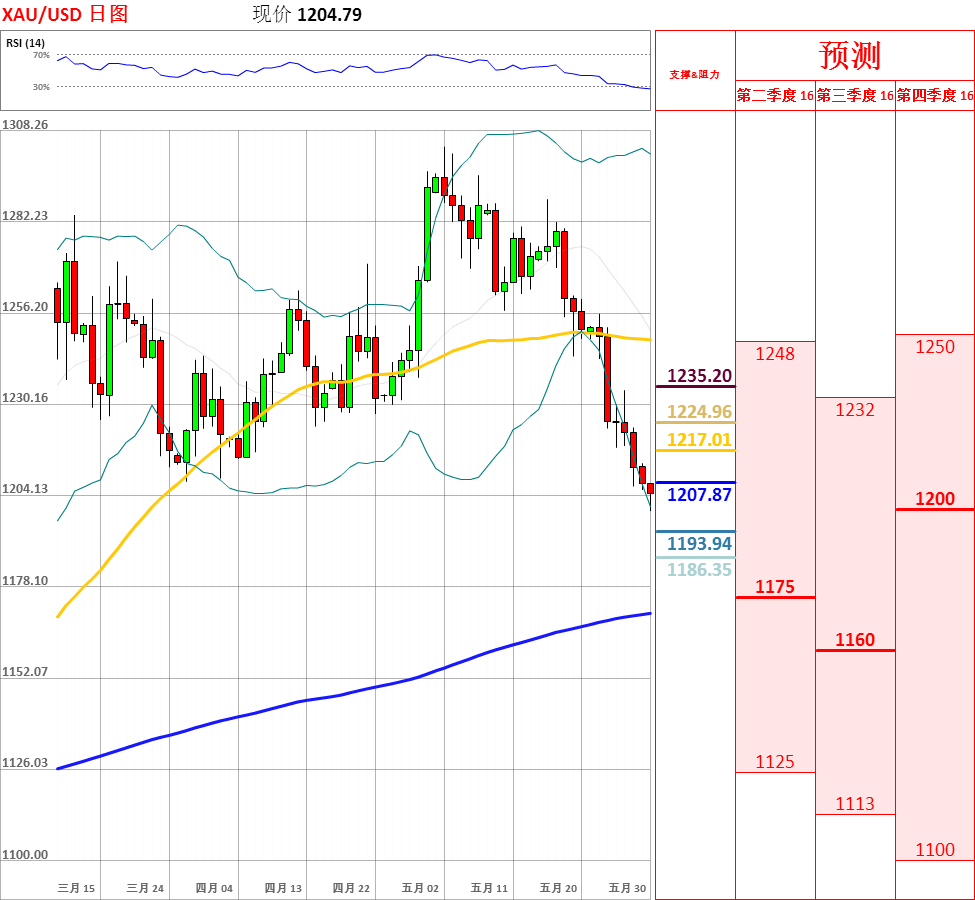The image size is (975, 900).
Task: Click the 五月 02 date label
Action: pos(420,888)
